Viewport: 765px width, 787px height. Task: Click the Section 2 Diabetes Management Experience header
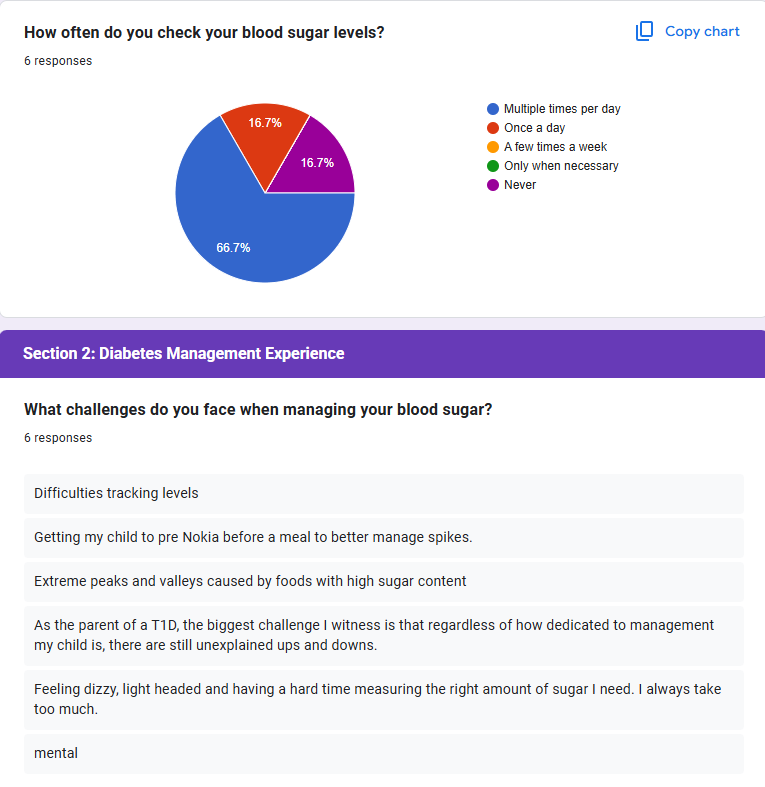point(183,354)
